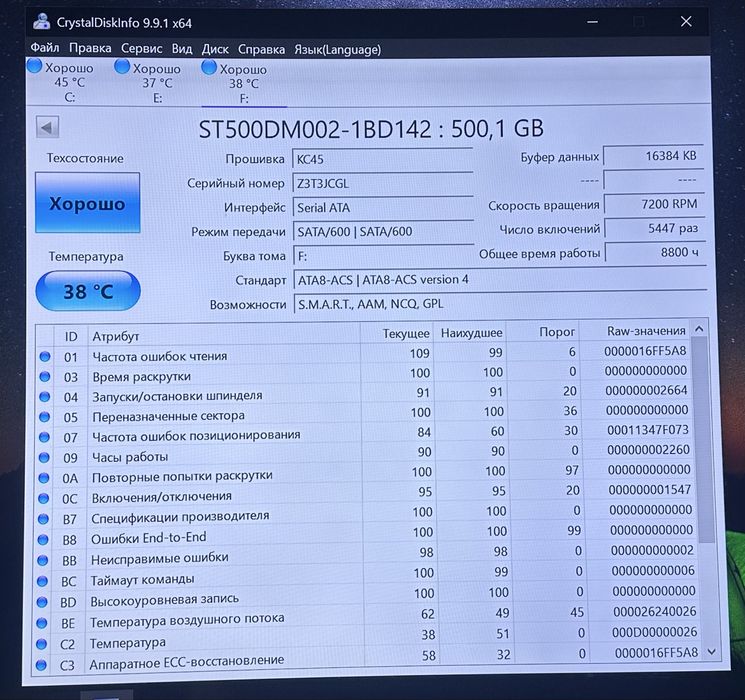Click the Raw-значения column header
The image size is (745, 700).
(x=637, y=331)
